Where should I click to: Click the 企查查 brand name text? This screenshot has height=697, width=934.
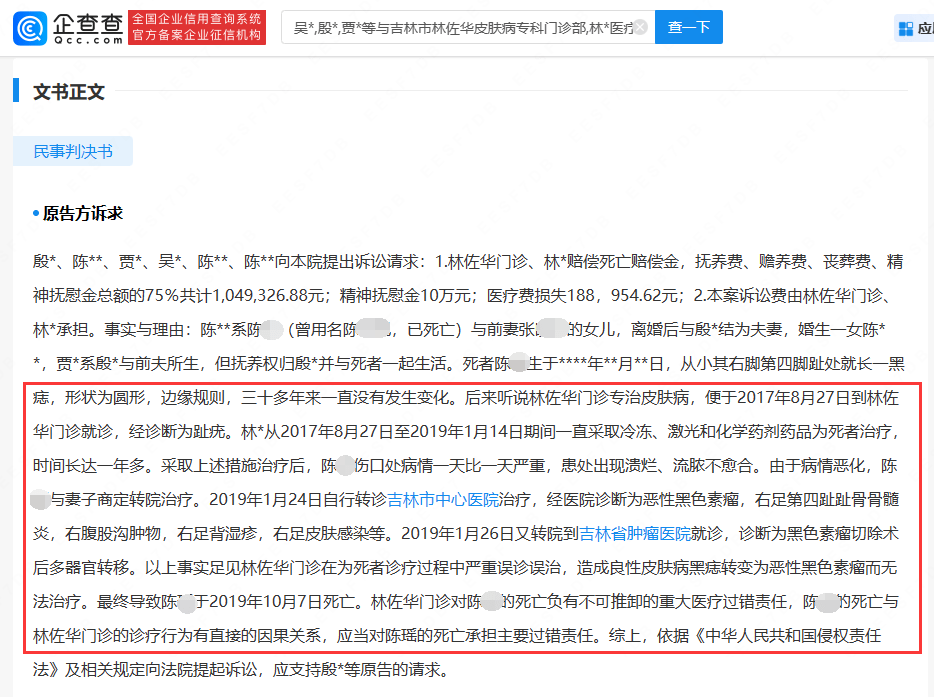88,24
